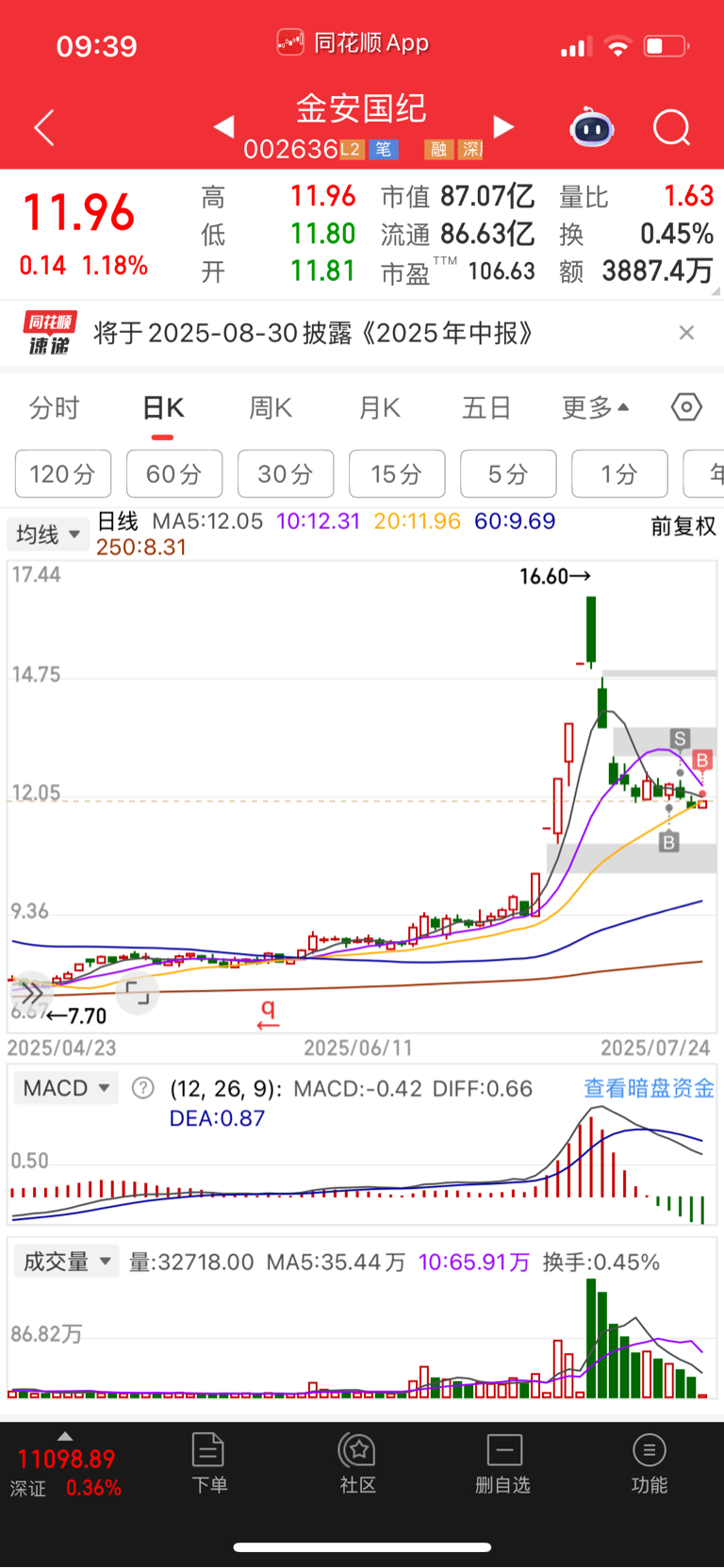724x1568 pixels.
Task: Tap the 市值 87.07亿 value
Action: [487, 196]
